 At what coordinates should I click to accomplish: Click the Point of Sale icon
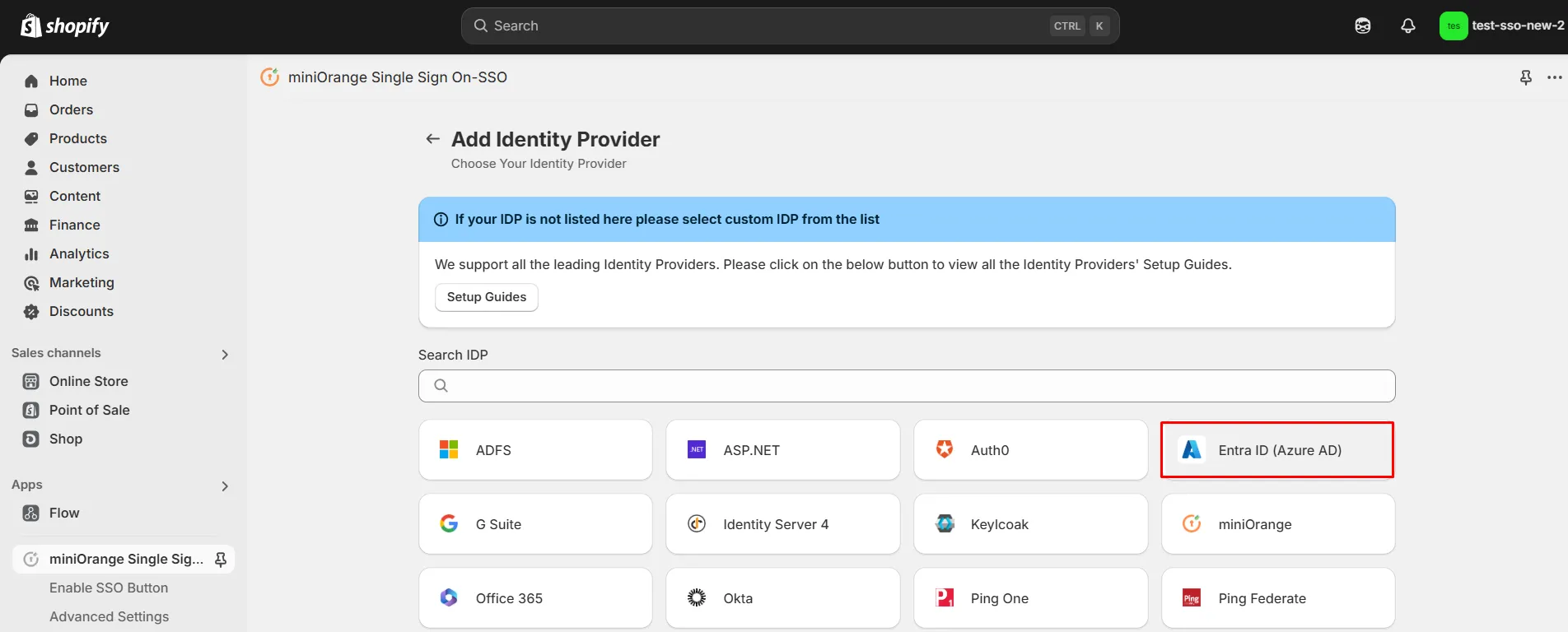tap(31, 410)
